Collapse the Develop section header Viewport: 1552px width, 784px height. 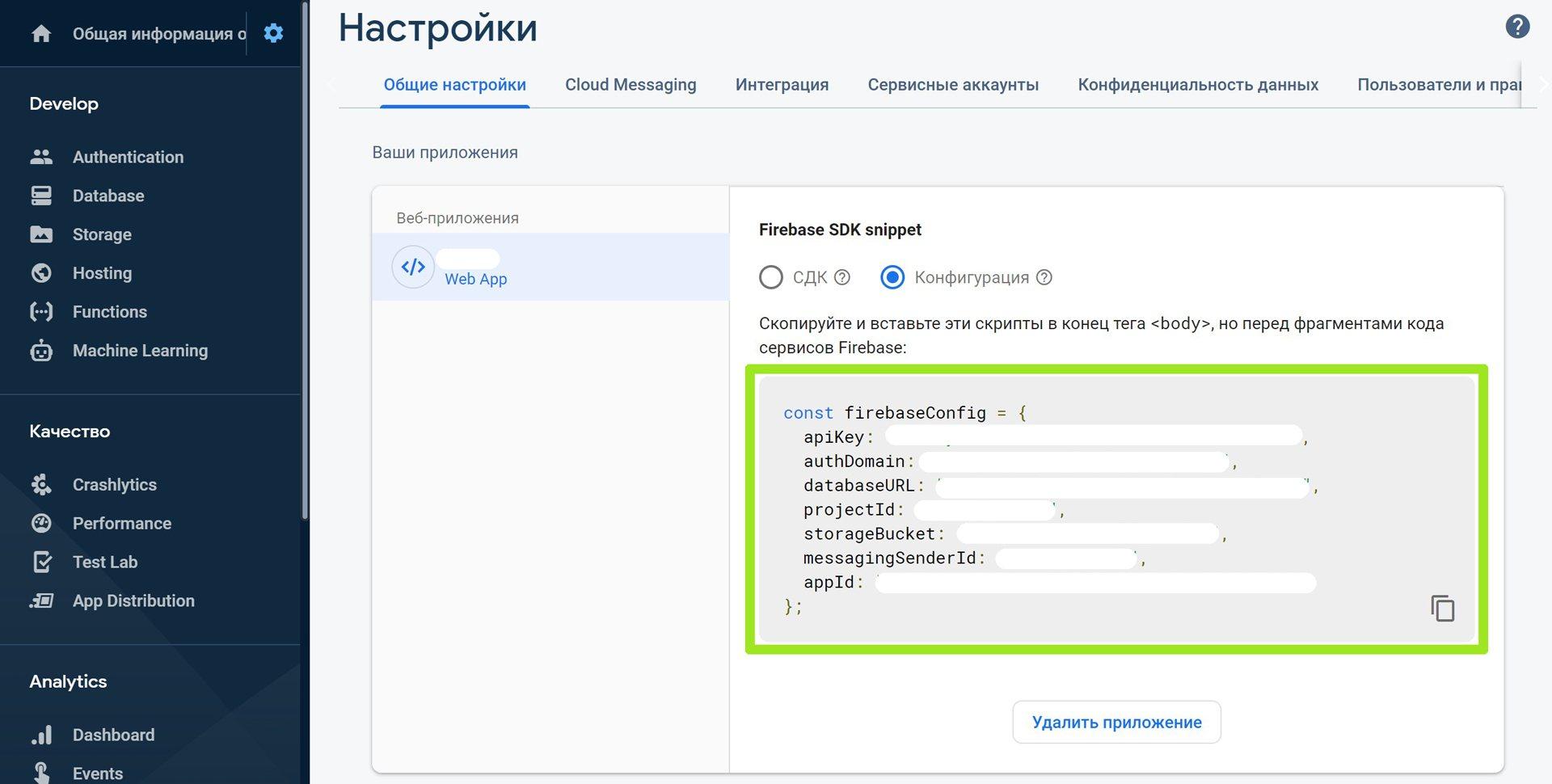coord(64,104)
